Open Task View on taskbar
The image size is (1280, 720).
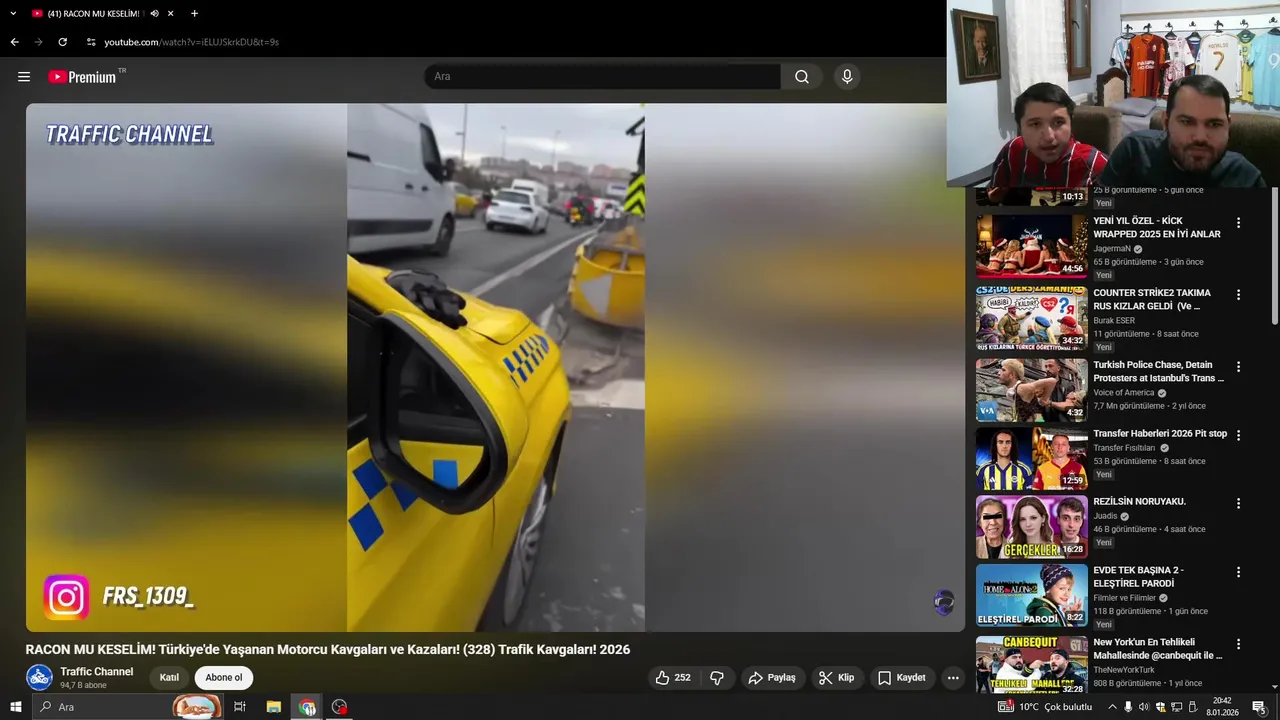(240, 707)
